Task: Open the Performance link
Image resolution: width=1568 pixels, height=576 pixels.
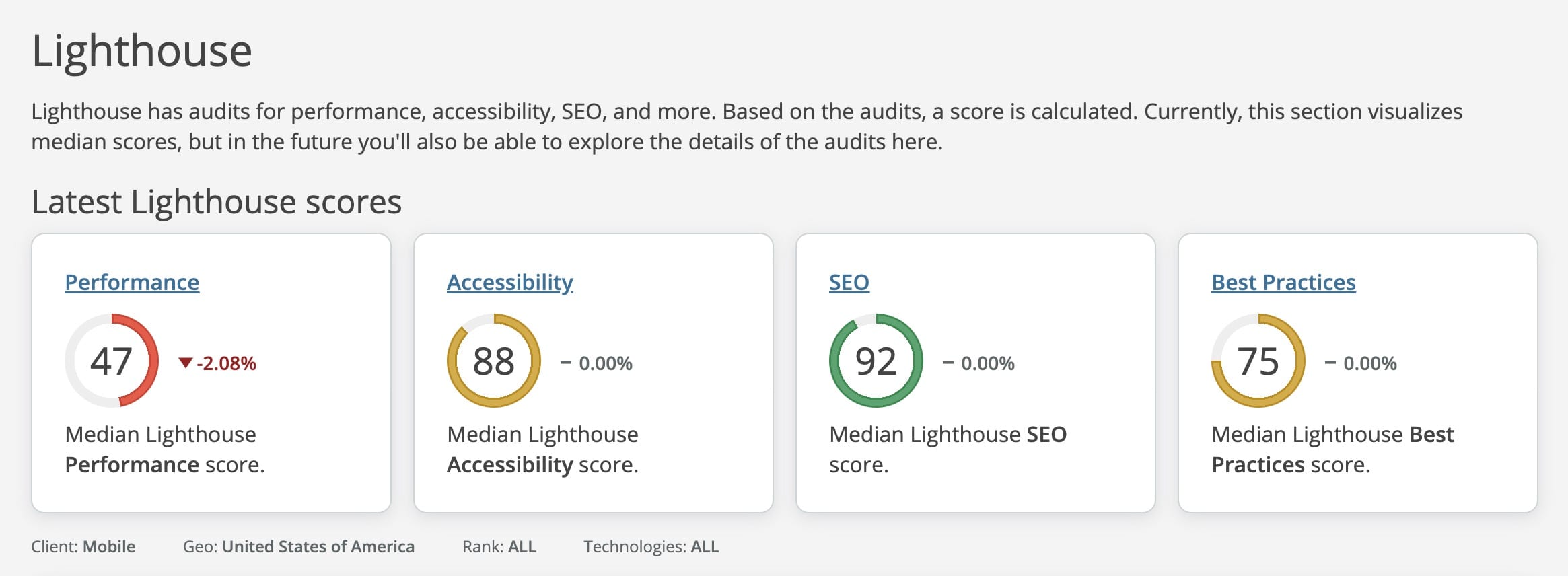Action: 131,283
